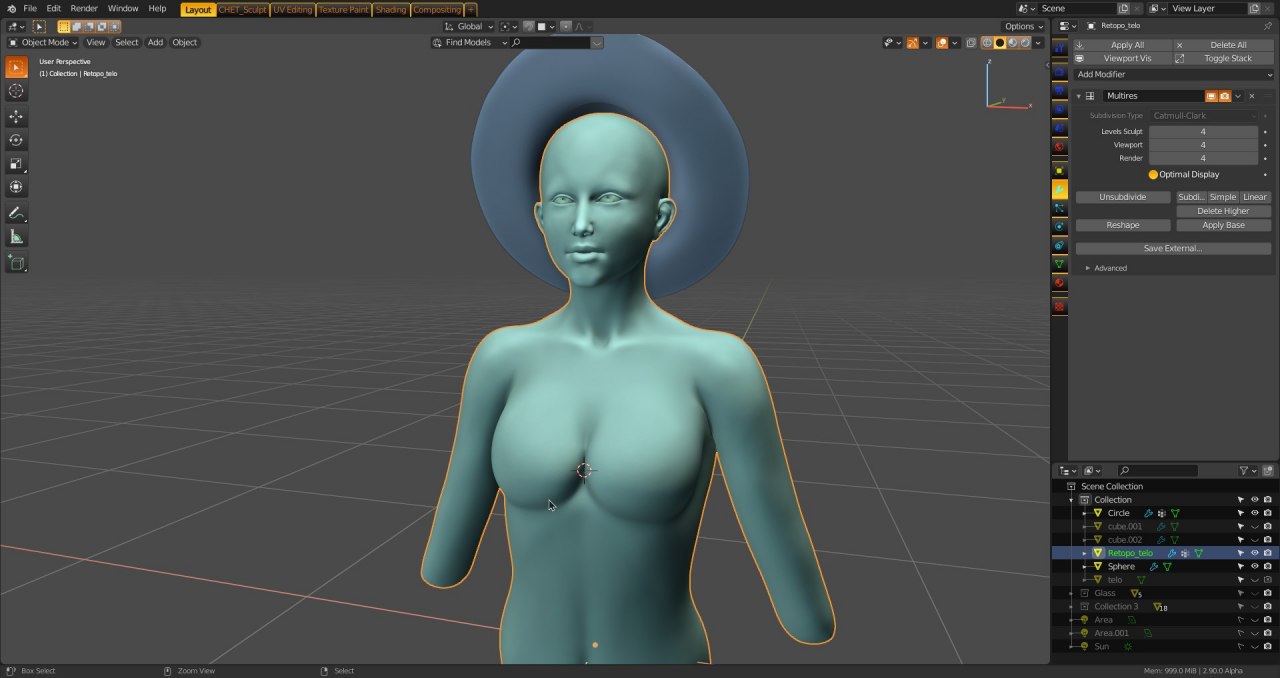Screen dimensions: 1280x678
Task: Toggle Multires modifier render visibility camera
Action: (1225, 96)
